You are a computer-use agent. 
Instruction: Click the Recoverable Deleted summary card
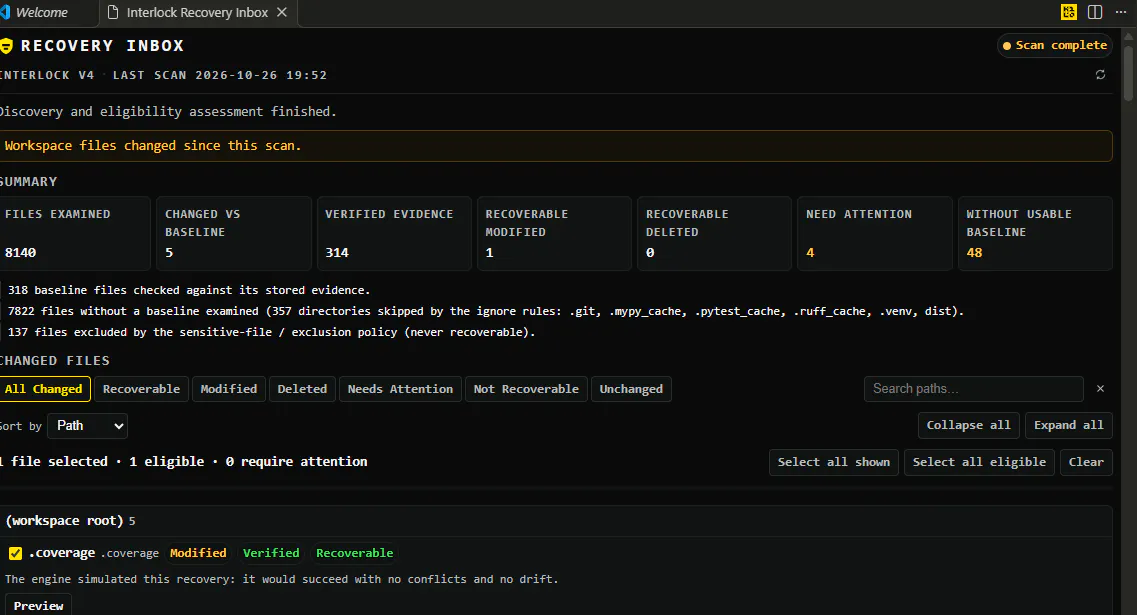pyautogui.click(x=715, y=234)
